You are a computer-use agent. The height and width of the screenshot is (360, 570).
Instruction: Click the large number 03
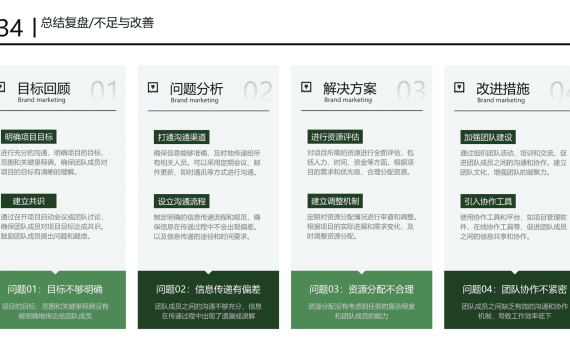click(x=411, y=91)
